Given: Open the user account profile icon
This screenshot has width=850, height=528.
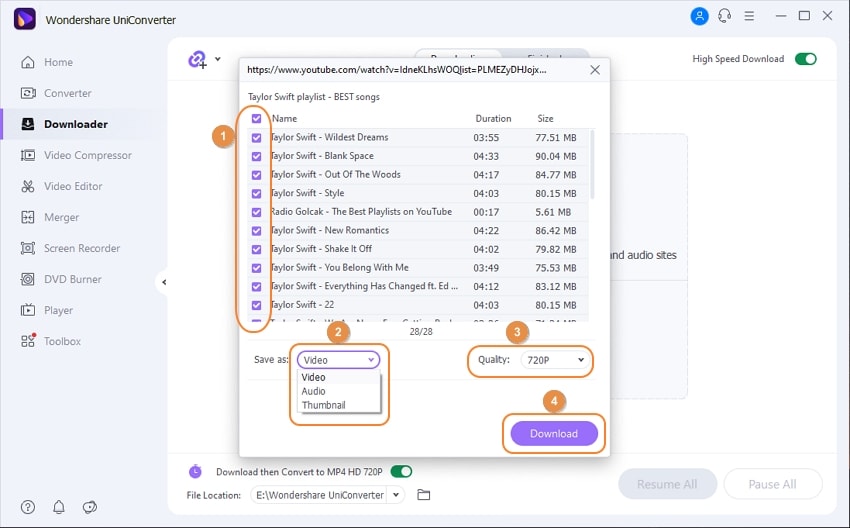Looking at the screenshot, I should click(x=699, y=16).
